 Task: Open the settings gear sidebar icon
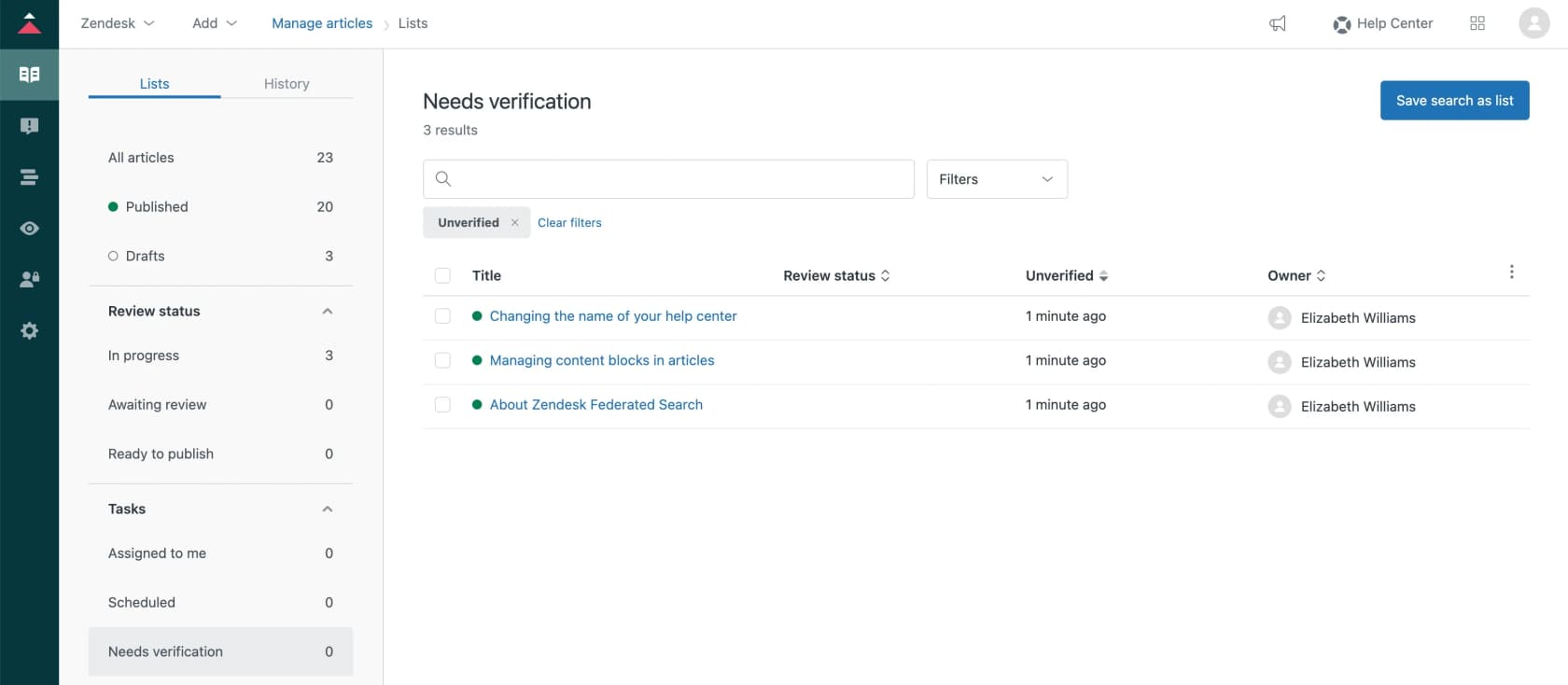coord(29,330)
